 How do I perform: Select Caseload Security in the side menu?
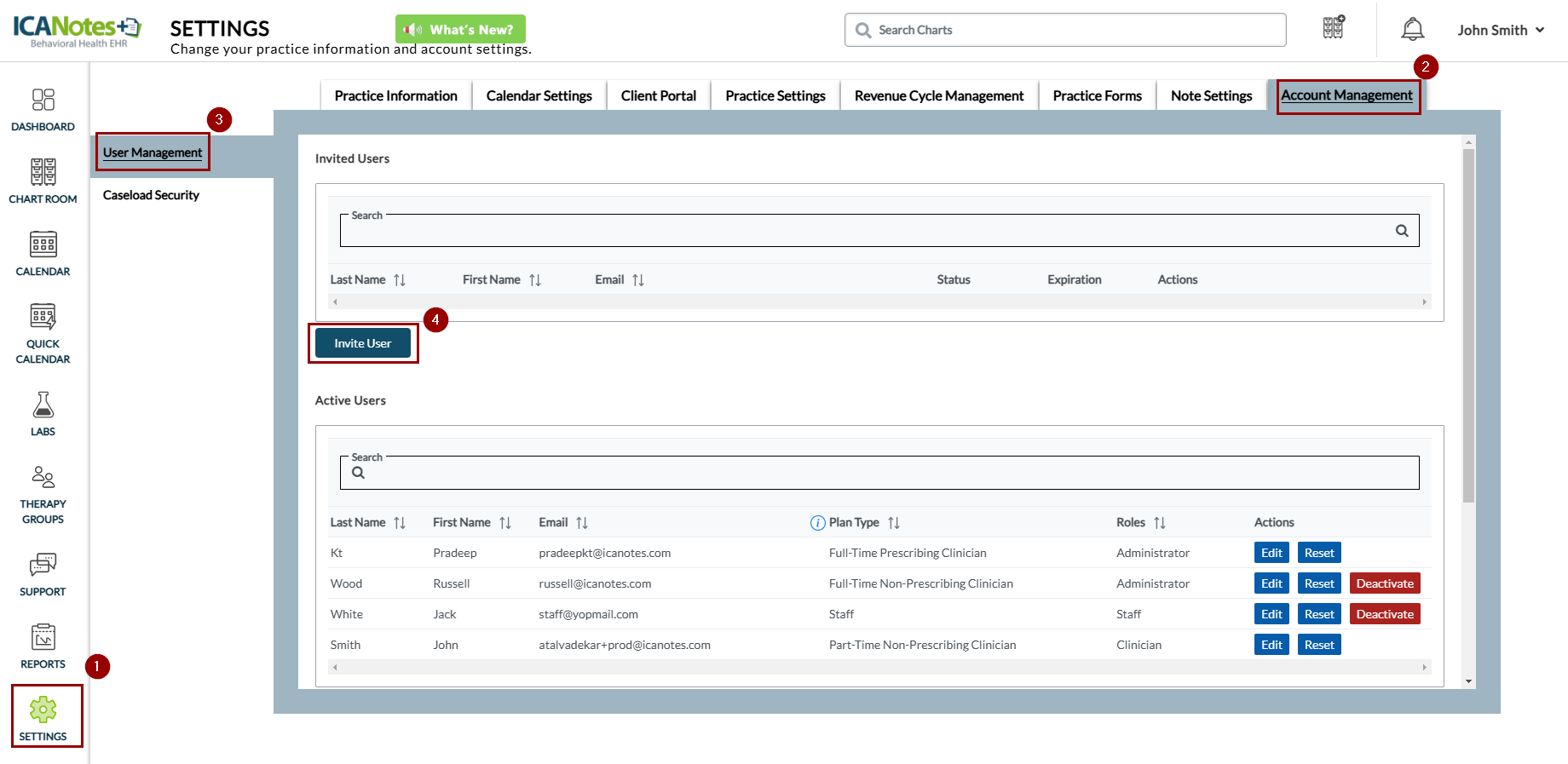click(x=151, y=195)
